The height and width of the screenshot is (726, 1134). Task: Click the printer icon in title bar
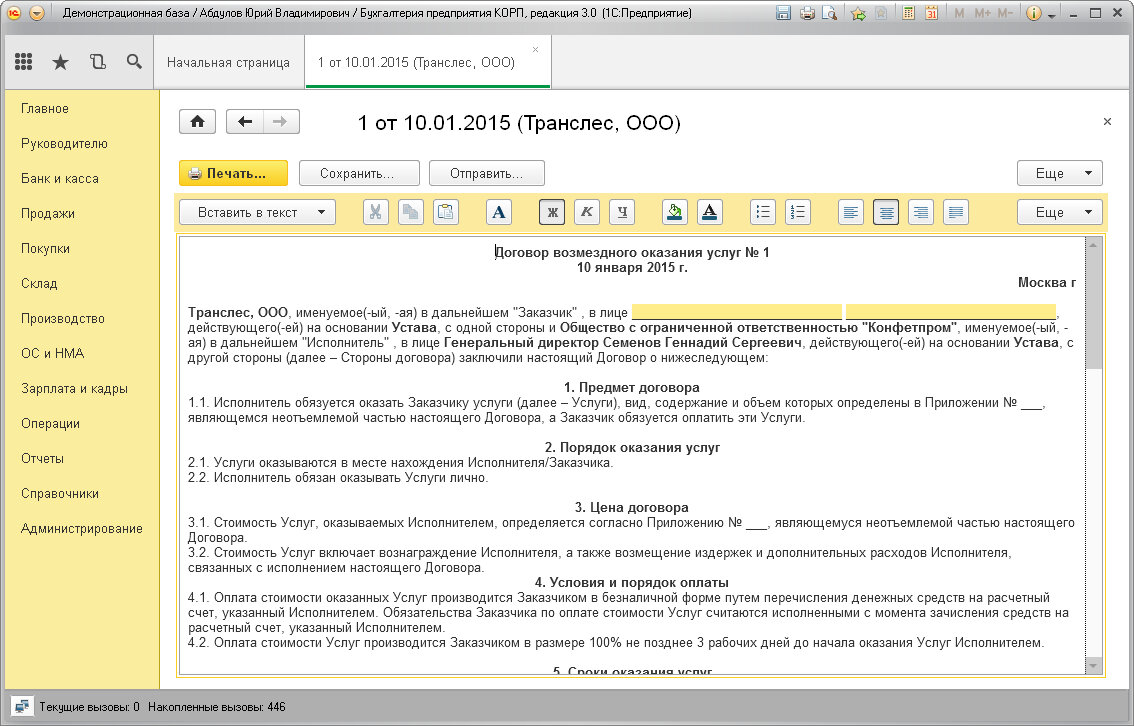pos(807,14)
